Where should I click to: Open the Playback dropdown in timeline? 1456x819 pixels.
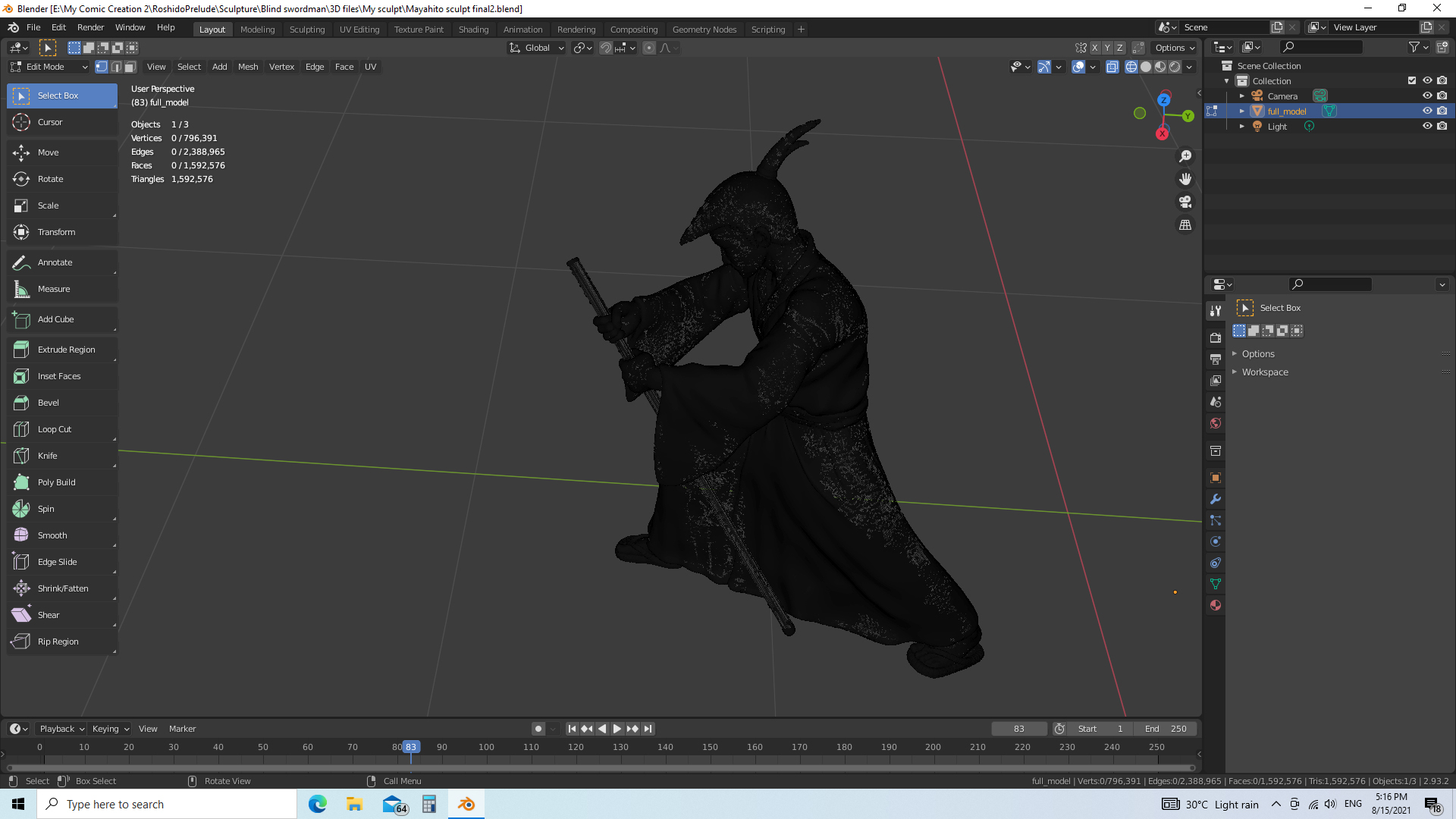pyautogui.click(x=61, y=729)
